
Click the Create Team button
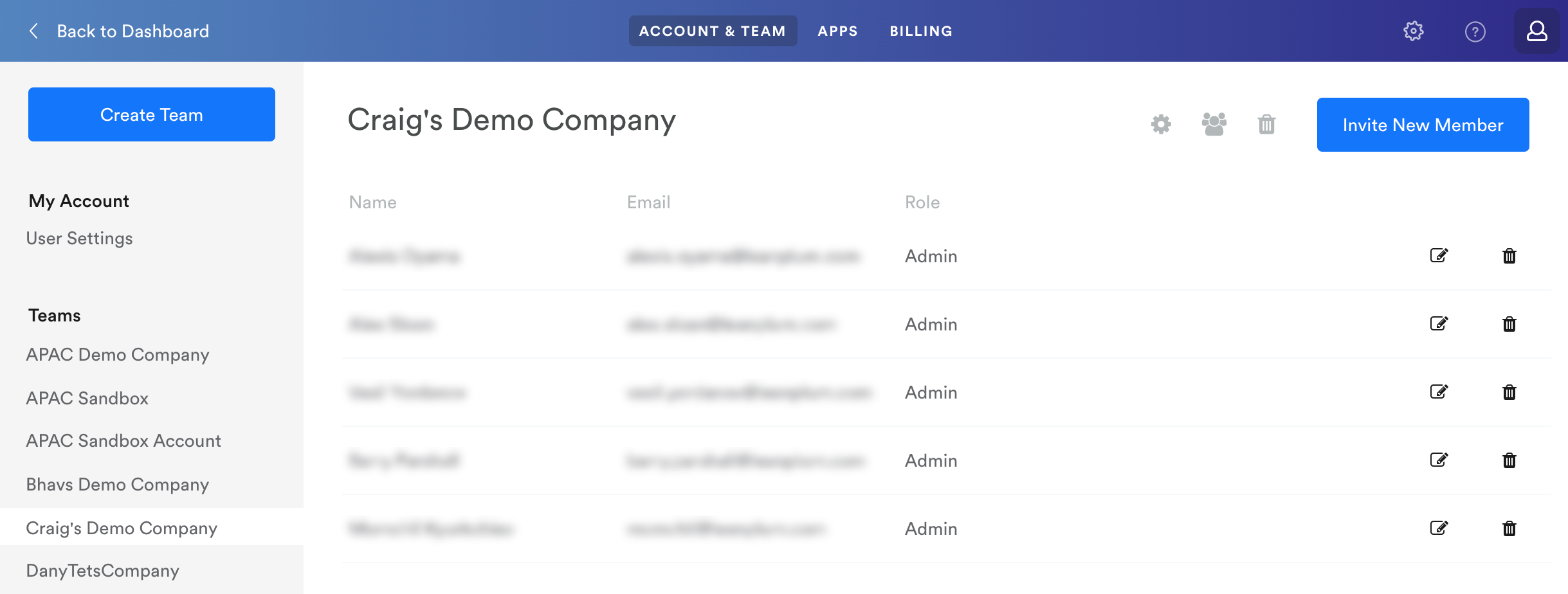click(x=152, y=114)
